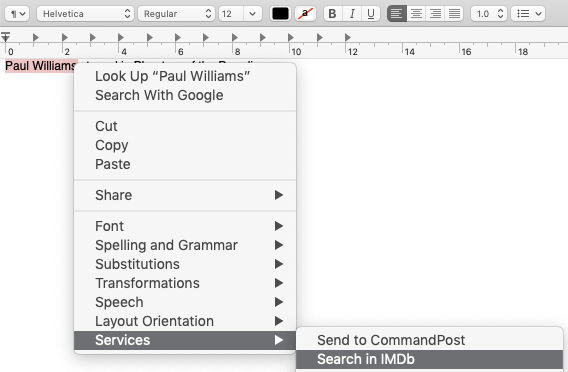
Task: Open the Helvetica font family dropdown
Action: (x=85, y=14)
